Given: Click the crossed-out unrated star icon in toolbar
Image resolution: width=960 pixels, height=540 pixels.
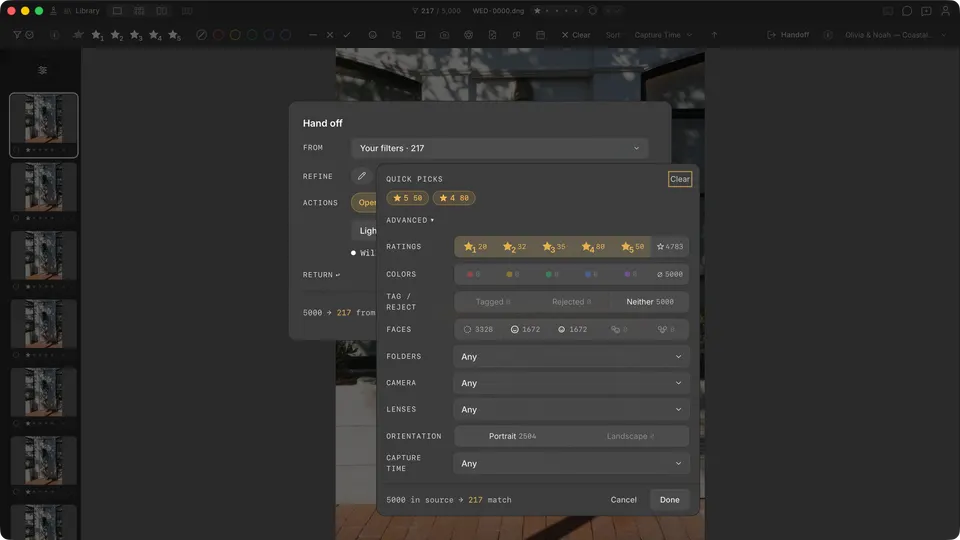Looking at the screenshot, I should coord(78,35).
